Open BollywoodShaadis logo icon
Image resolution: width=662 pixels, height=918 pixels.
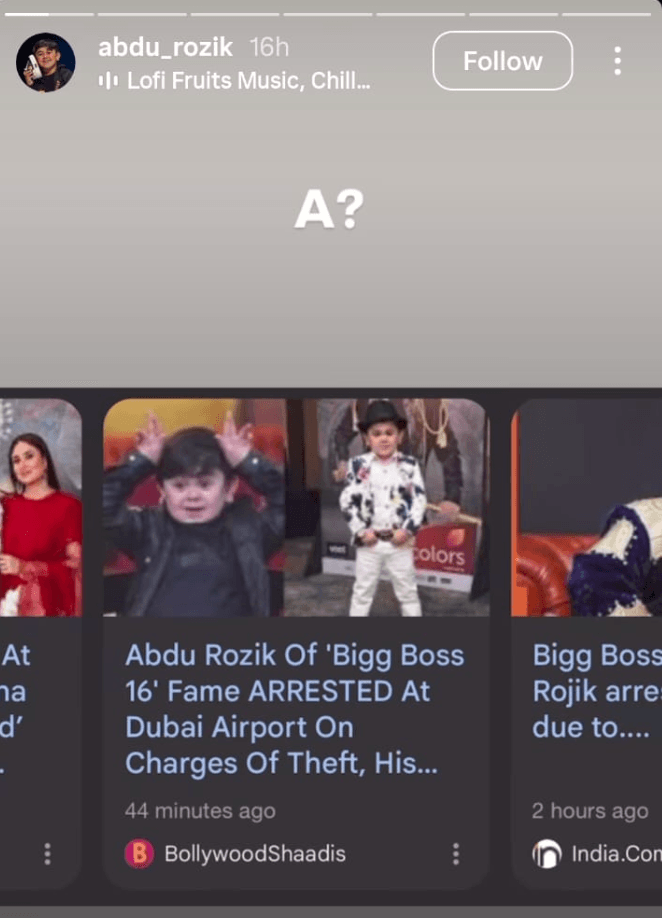tap(139, 854)
